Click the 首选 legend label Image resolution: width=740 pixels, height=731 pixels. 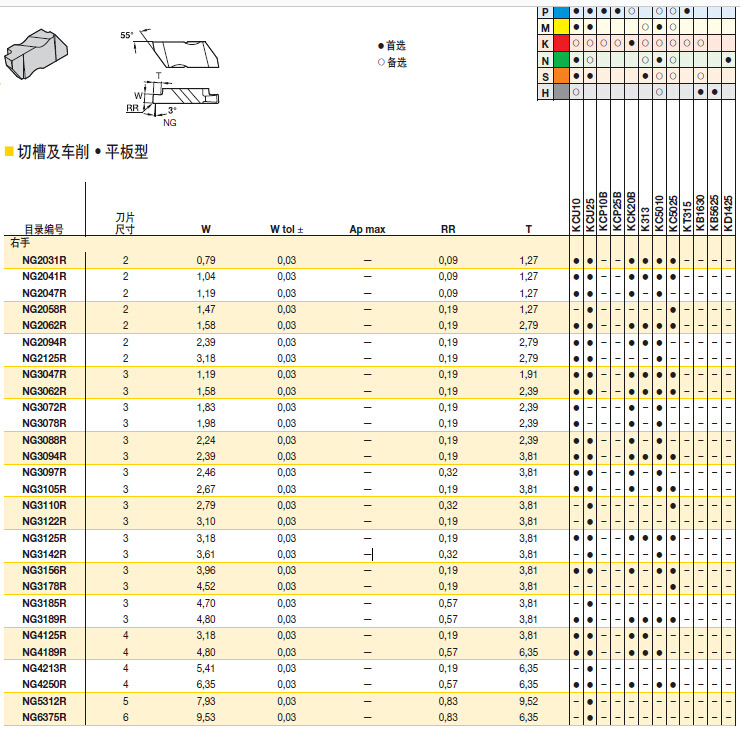(395, 46)
